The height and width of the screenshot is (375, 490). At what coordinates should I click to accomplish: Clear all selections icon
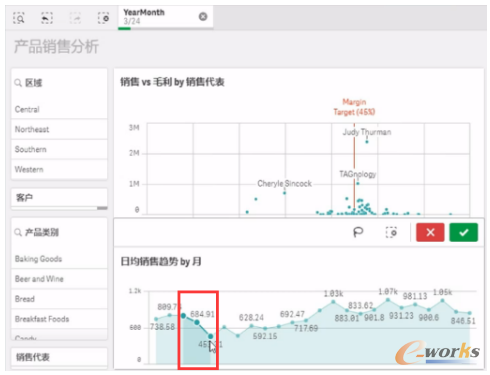tap(103, 18)
